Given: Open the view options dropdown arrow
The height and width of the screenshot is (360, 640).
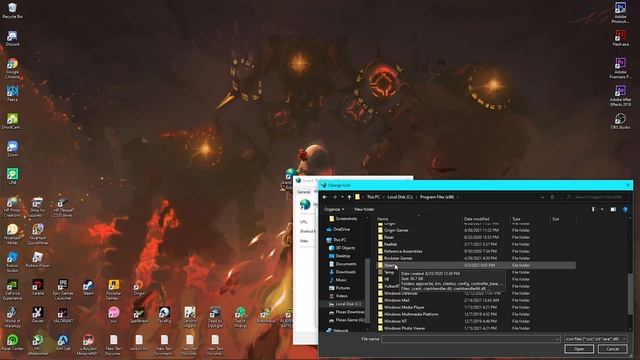Looking at the screenshot, I should [602, 209].
